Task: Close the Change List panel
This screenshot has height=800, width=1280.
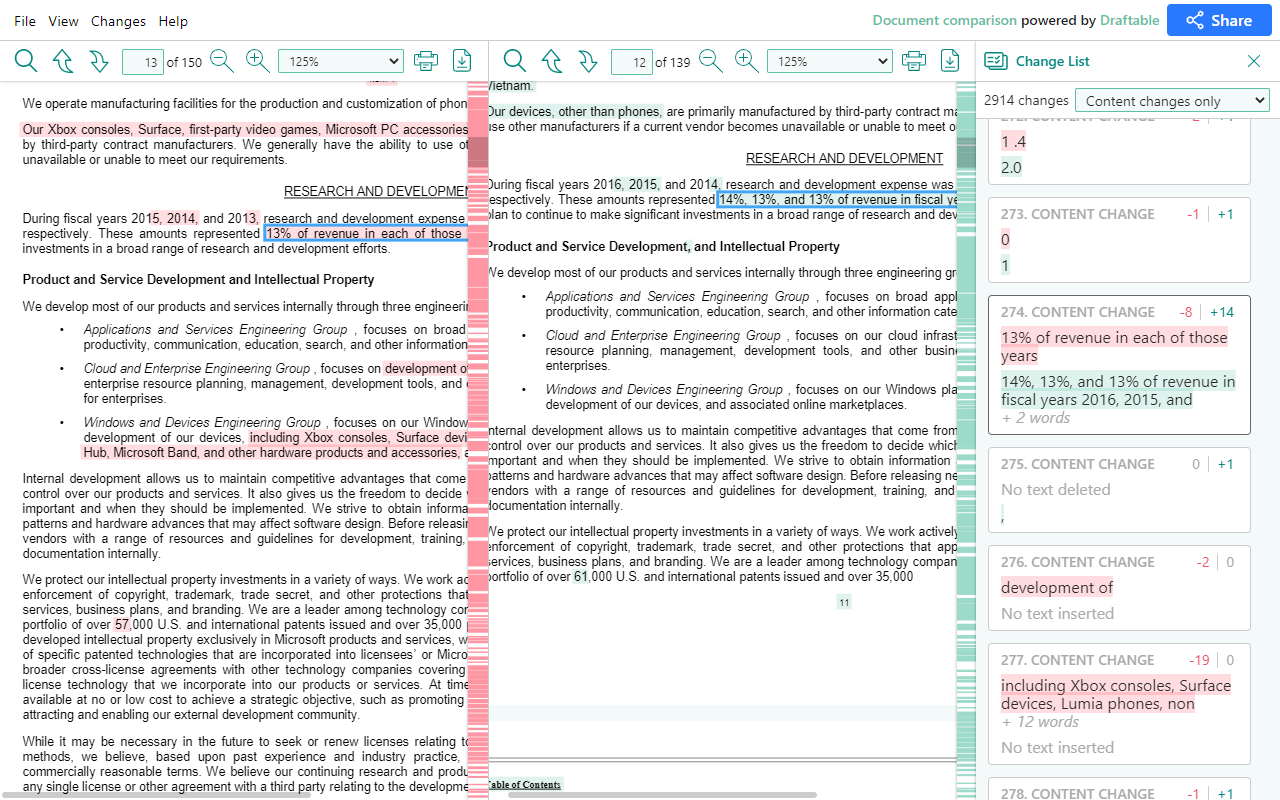Action: coord(1254,61)
